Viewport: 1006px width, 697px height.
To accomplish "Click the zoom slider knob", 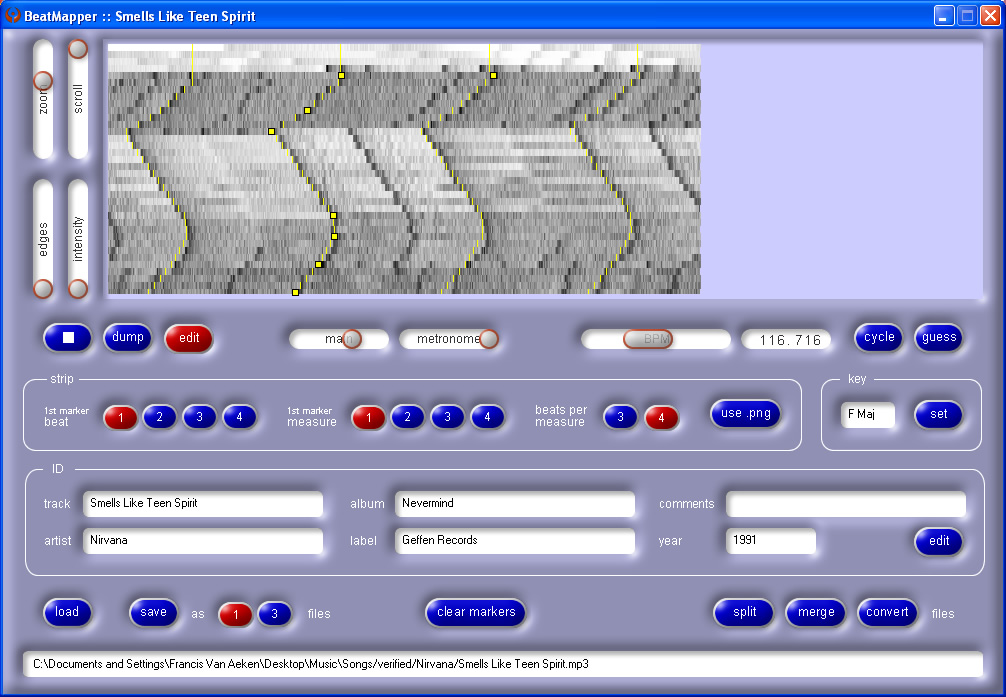I will [x=43, y=81].
